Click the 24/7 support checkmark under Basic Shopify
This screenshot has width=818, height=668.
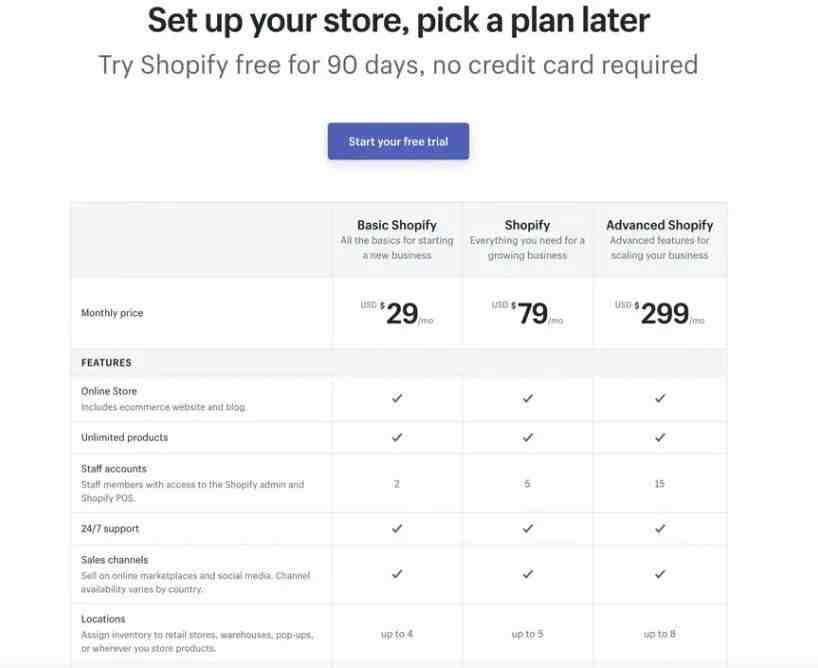tap(397, 529)
